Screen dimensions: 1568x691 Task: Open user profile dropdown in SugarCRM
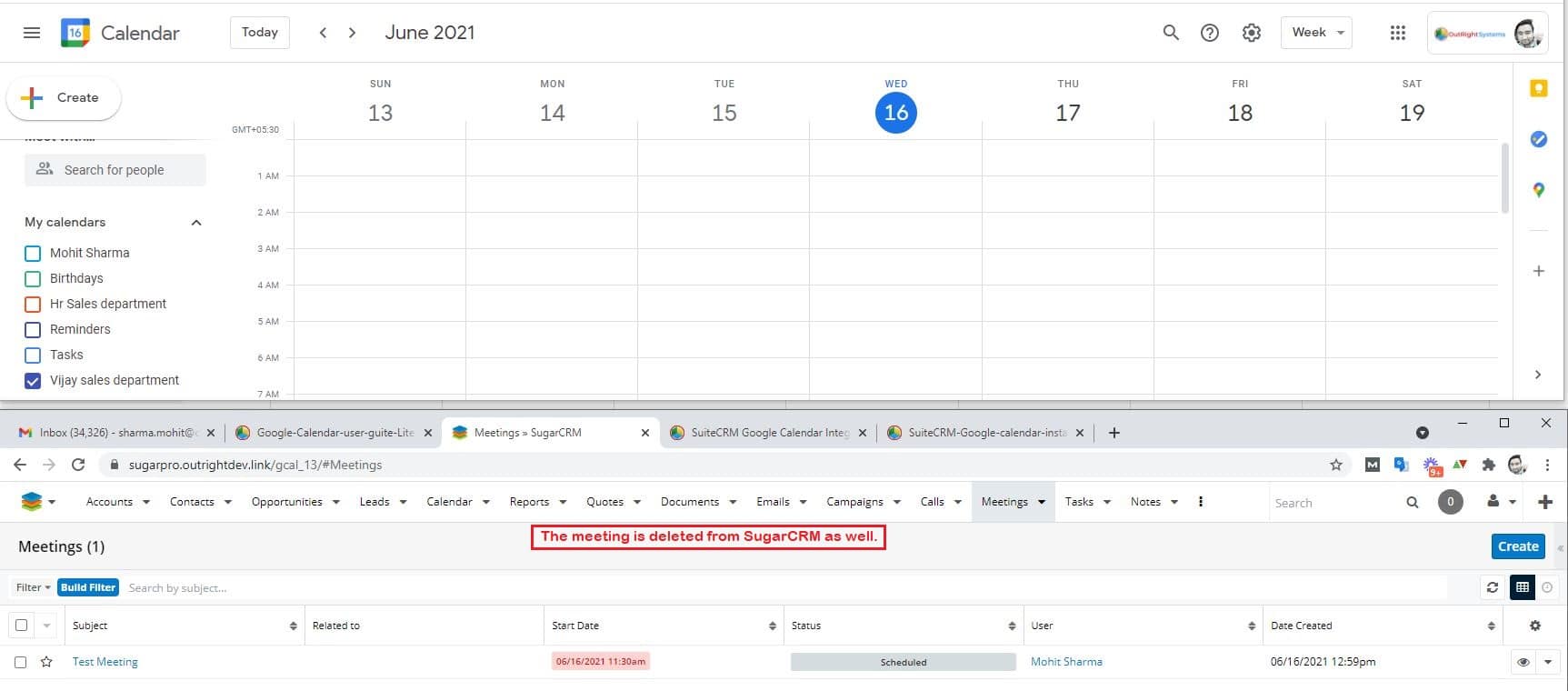1501,502
